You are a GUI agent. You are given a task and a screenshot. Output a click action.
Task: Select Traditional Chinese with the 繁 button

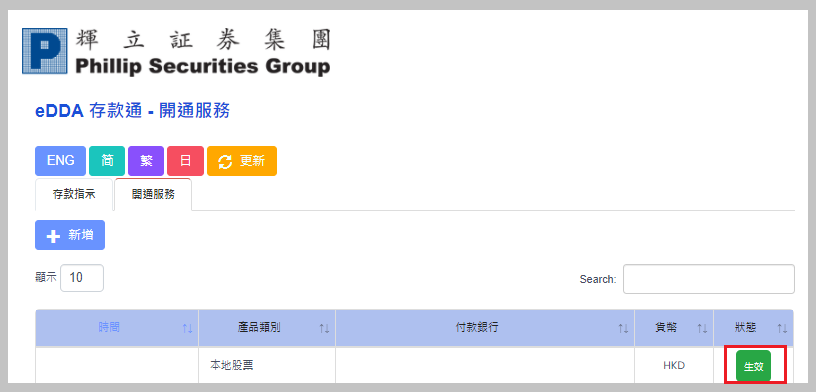click(146, 161)
